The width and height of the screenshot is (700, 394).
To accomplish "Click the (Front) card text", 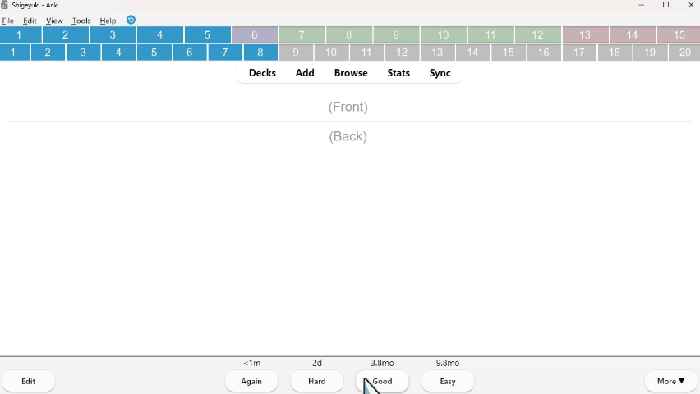I will [x=348, y=107].
